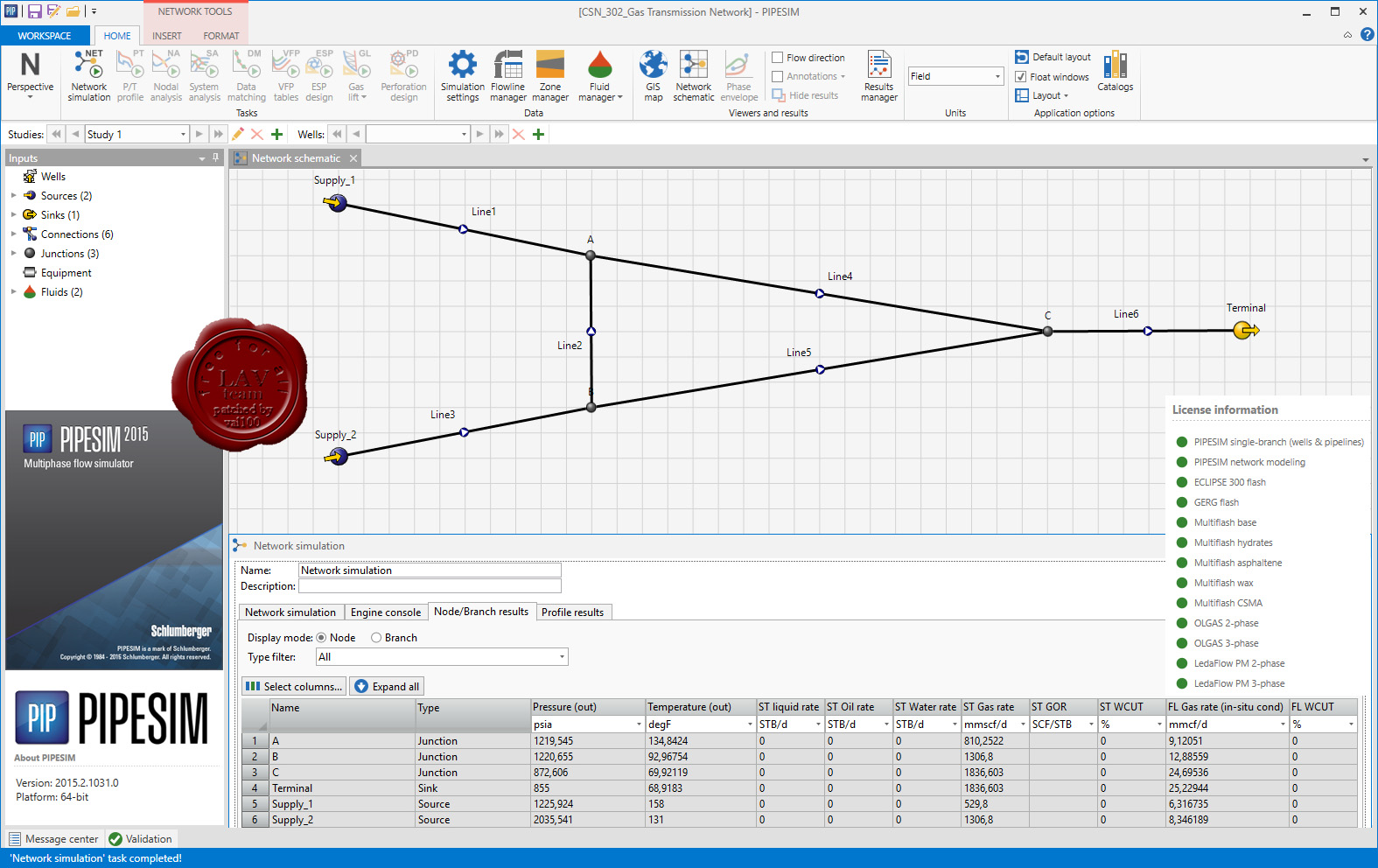Click the simulation Name input field
This screenshot has height=868, width=1378.
tap(430, 570)
